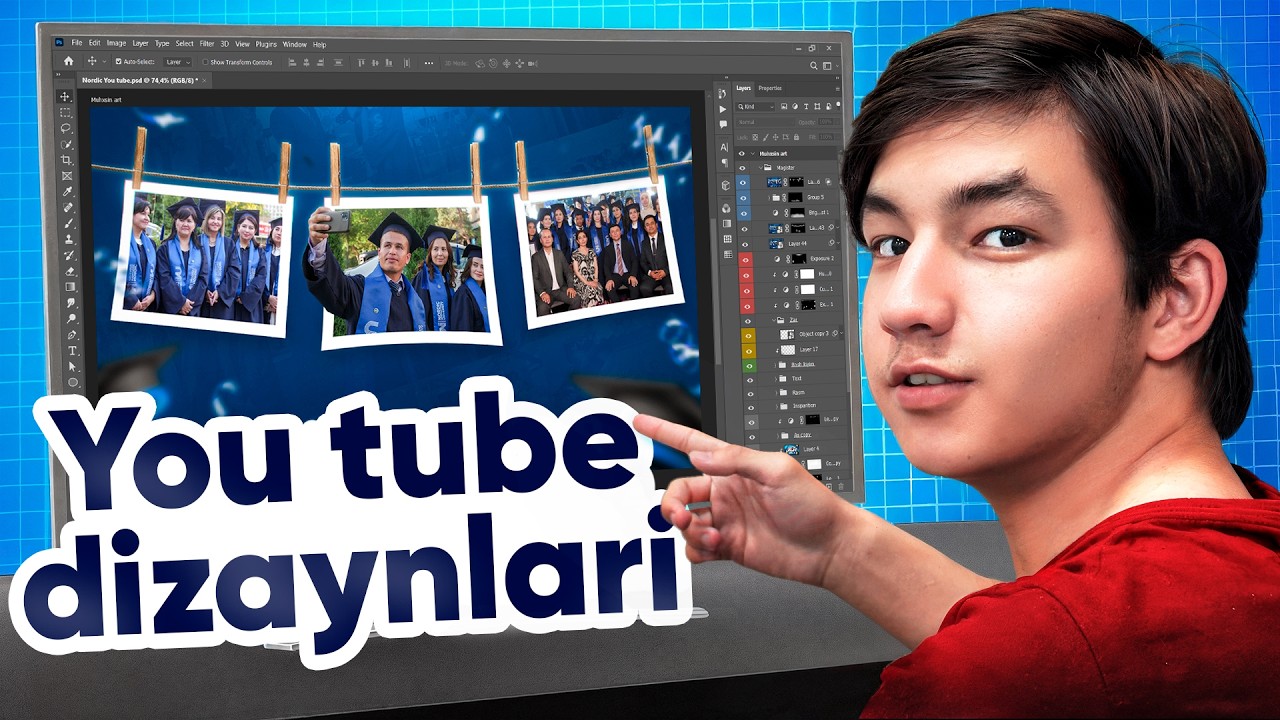Hide the Muhosin art group

pyautogui.click(x=741, y=154)
